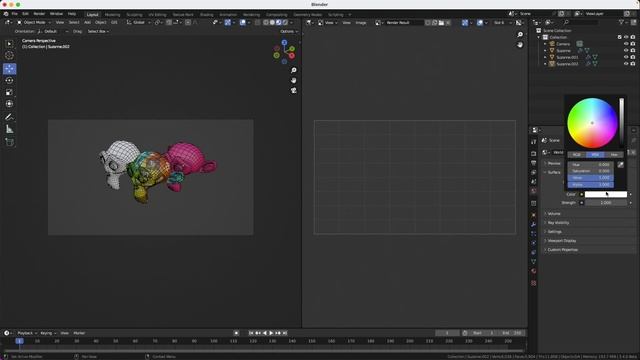Open the Select Box drag dropdown

(98, 31)
